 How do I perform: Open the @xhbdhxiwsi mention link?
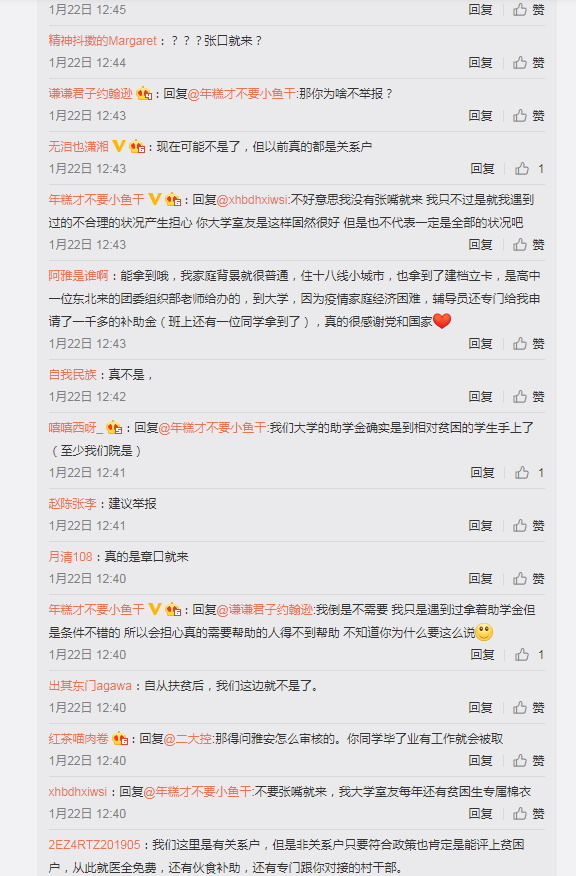tap(252, 199)
